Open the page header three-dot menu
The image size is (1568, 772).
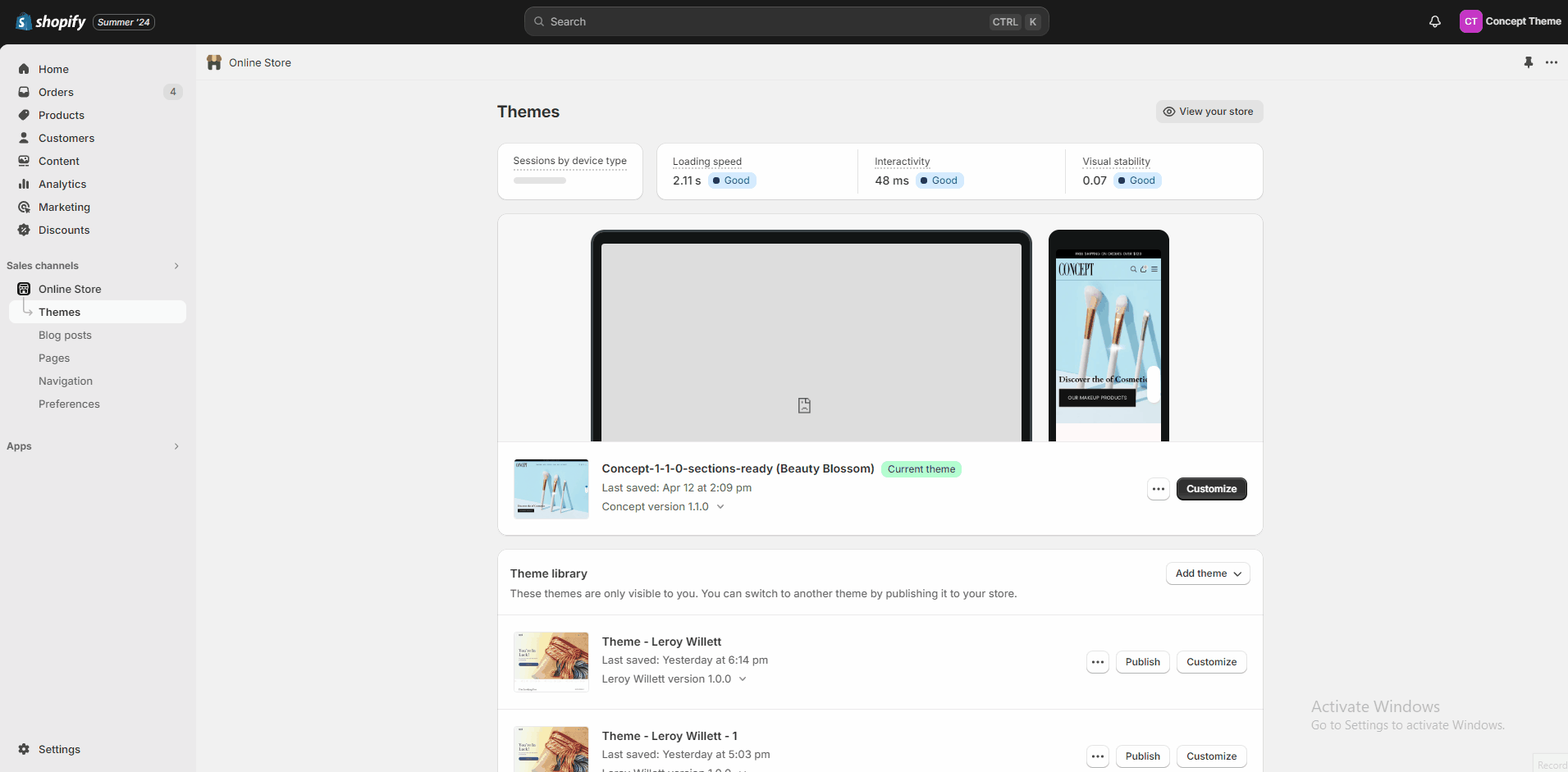(1551, 62)
